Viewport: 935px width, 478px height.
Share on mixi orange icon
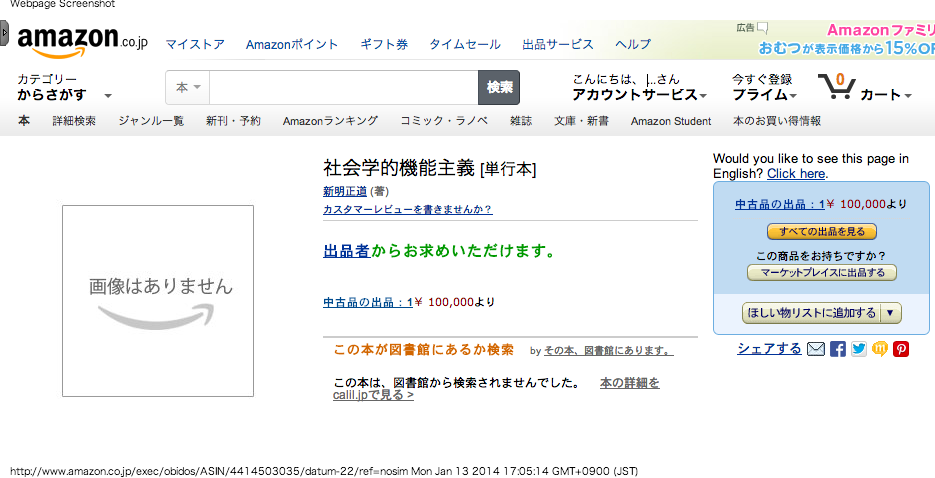pos(880,349)
